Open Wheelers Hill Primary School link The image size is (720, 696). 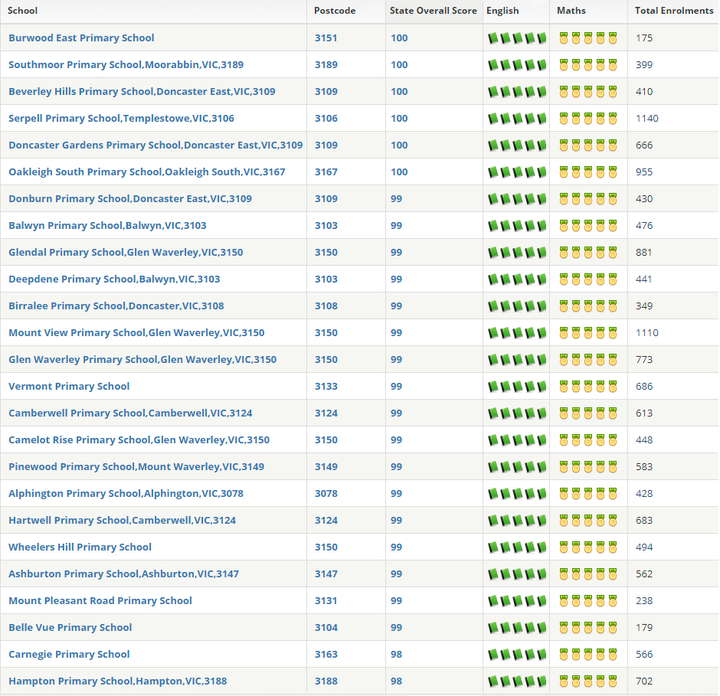[80, 547]
